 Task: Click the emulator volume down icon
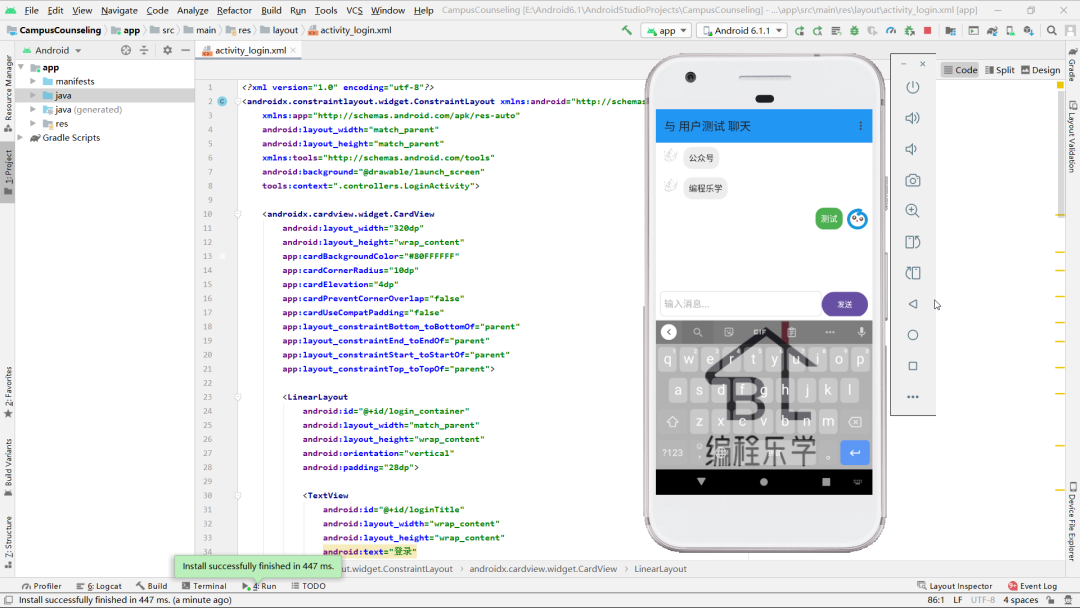pyautogui.click(x=913, y=149)
